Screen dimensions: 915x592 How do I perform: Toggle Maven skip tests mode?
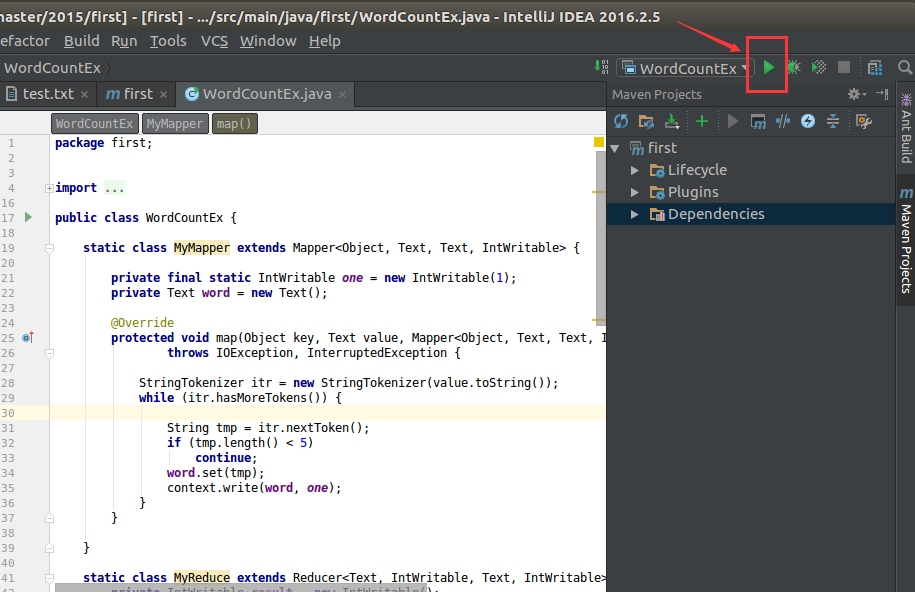[x=807, y=121]
